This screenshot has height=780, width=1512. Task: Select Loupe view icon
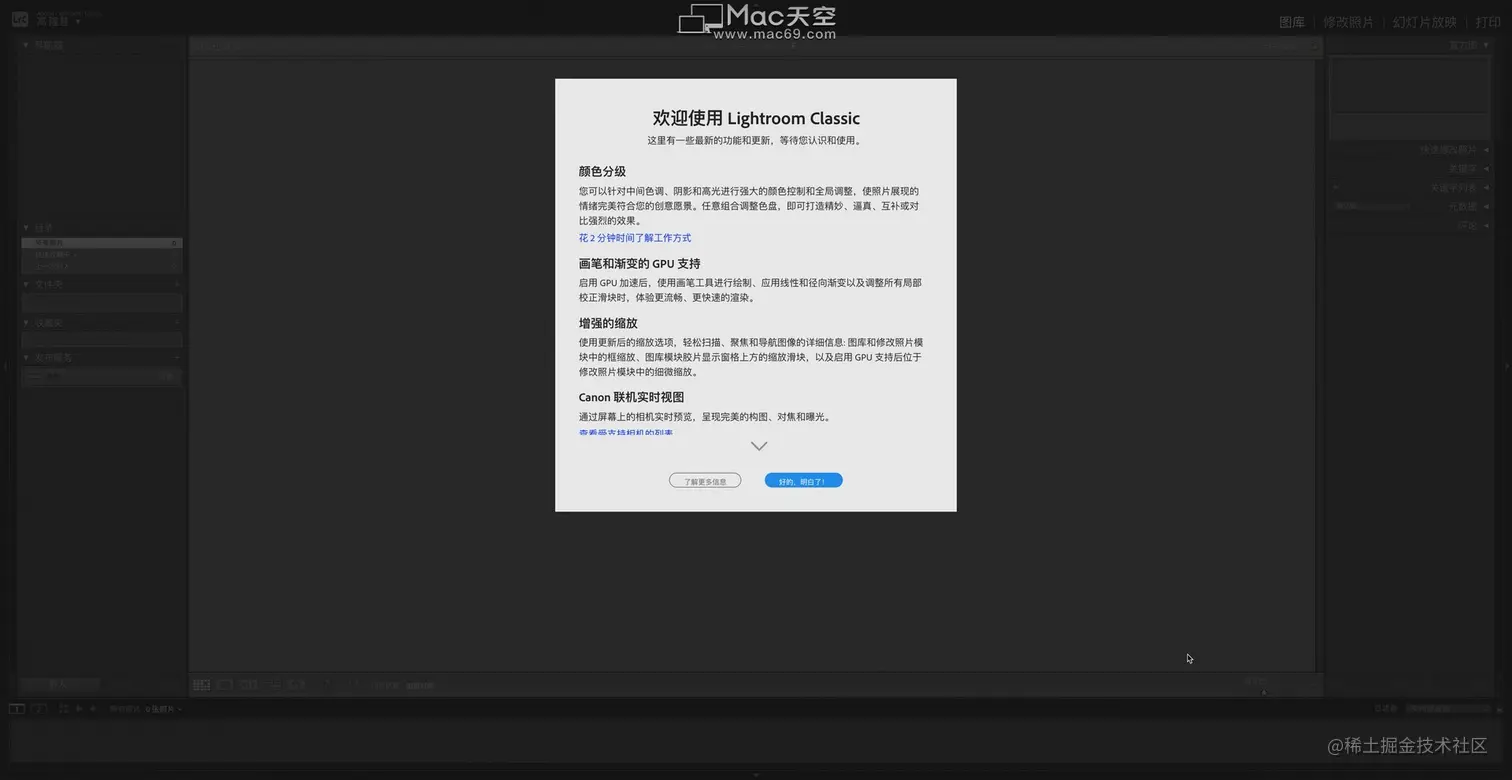pos(225,685)
